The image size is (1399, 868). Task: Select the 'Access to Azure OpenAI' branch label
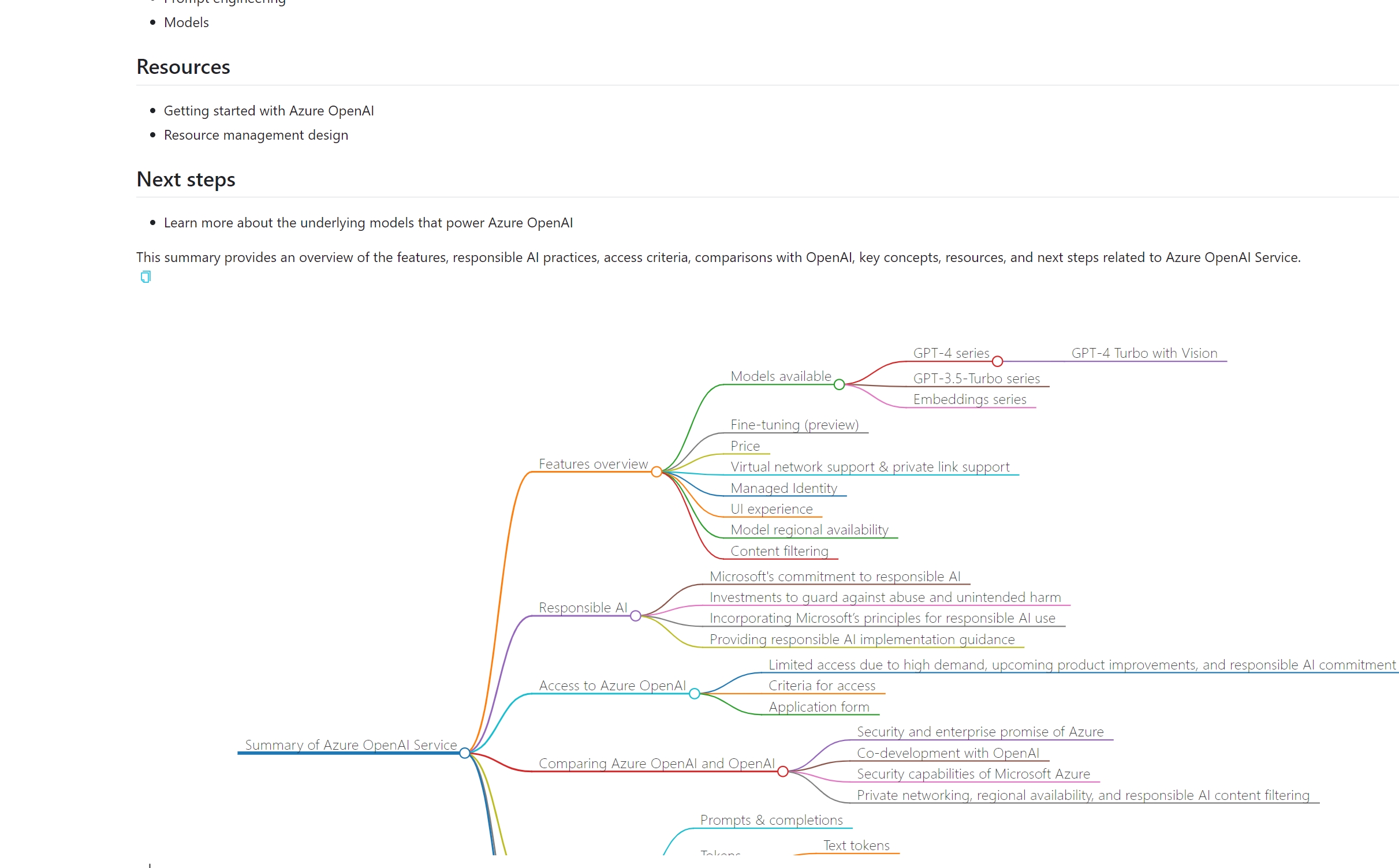point(612,686)
